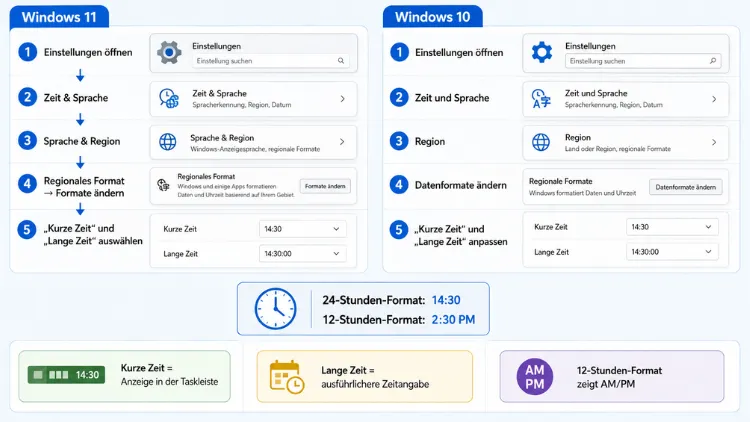Image resolution: width=750 pixels, height=422 pixels.
Task: Open the Zeit & Sprache chevron arrow
Action: click(342, 99)
